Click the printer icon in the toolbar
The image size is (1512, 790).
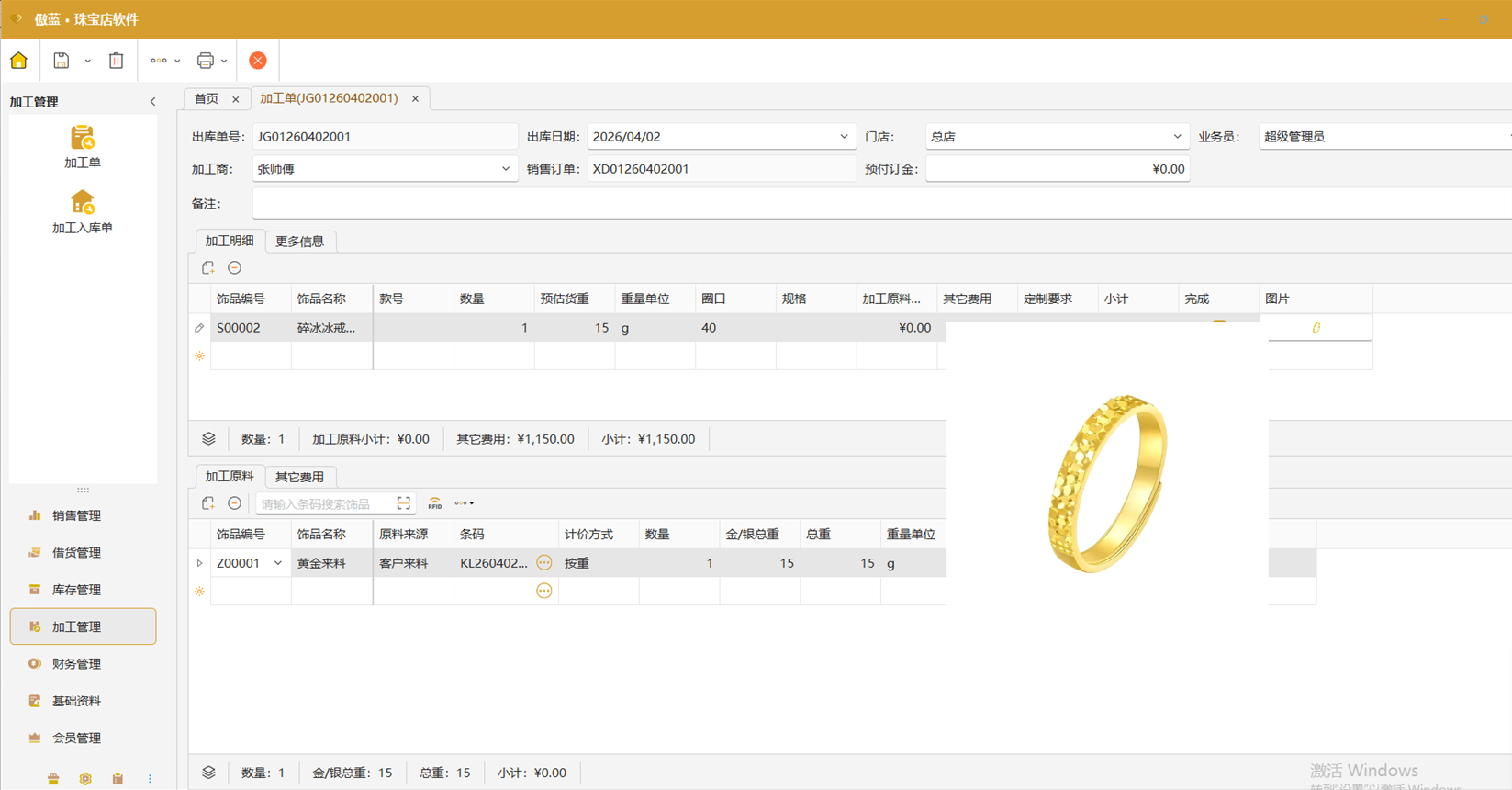click(x=206, y=61)
